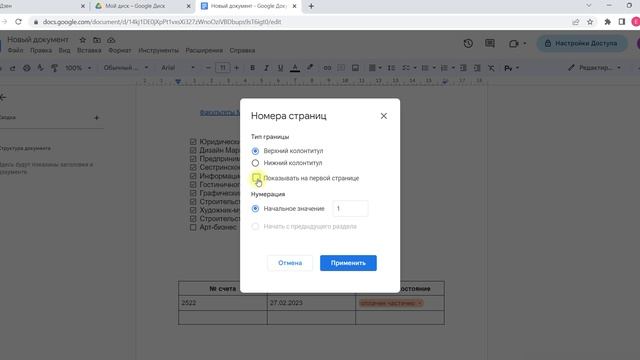The height and width of the screenshot is (360, 640).
Task: Toggle the show on first page checkbox
Action: pos(256,178)
